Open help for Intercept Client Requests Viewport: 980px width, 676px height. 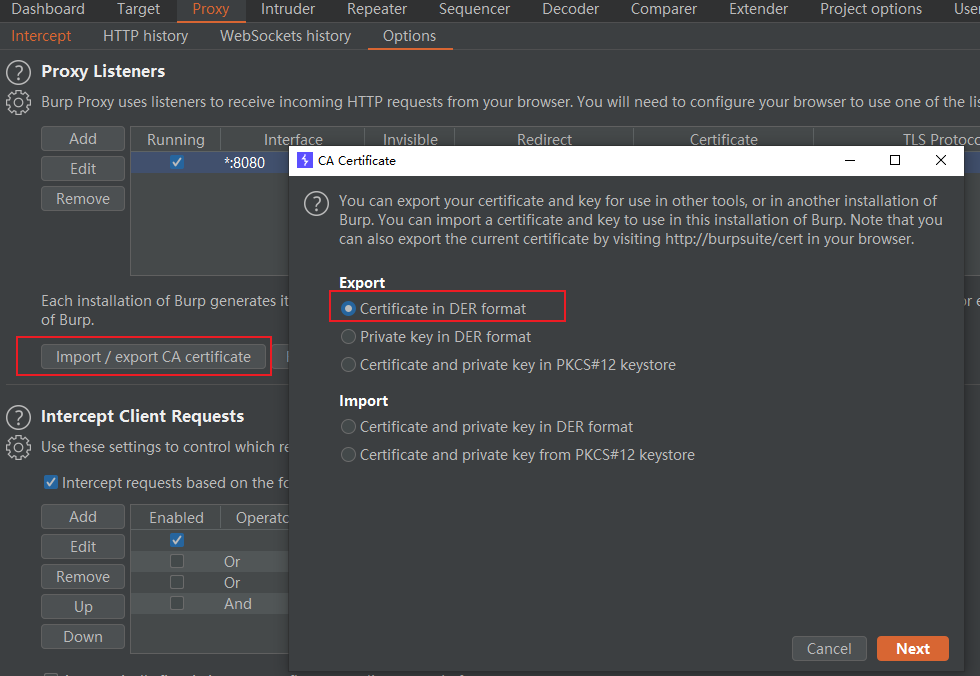tap(19, 417)
